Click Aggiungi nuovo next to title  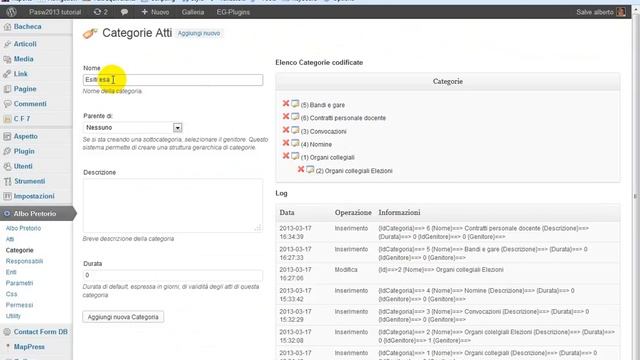(199, 33)
